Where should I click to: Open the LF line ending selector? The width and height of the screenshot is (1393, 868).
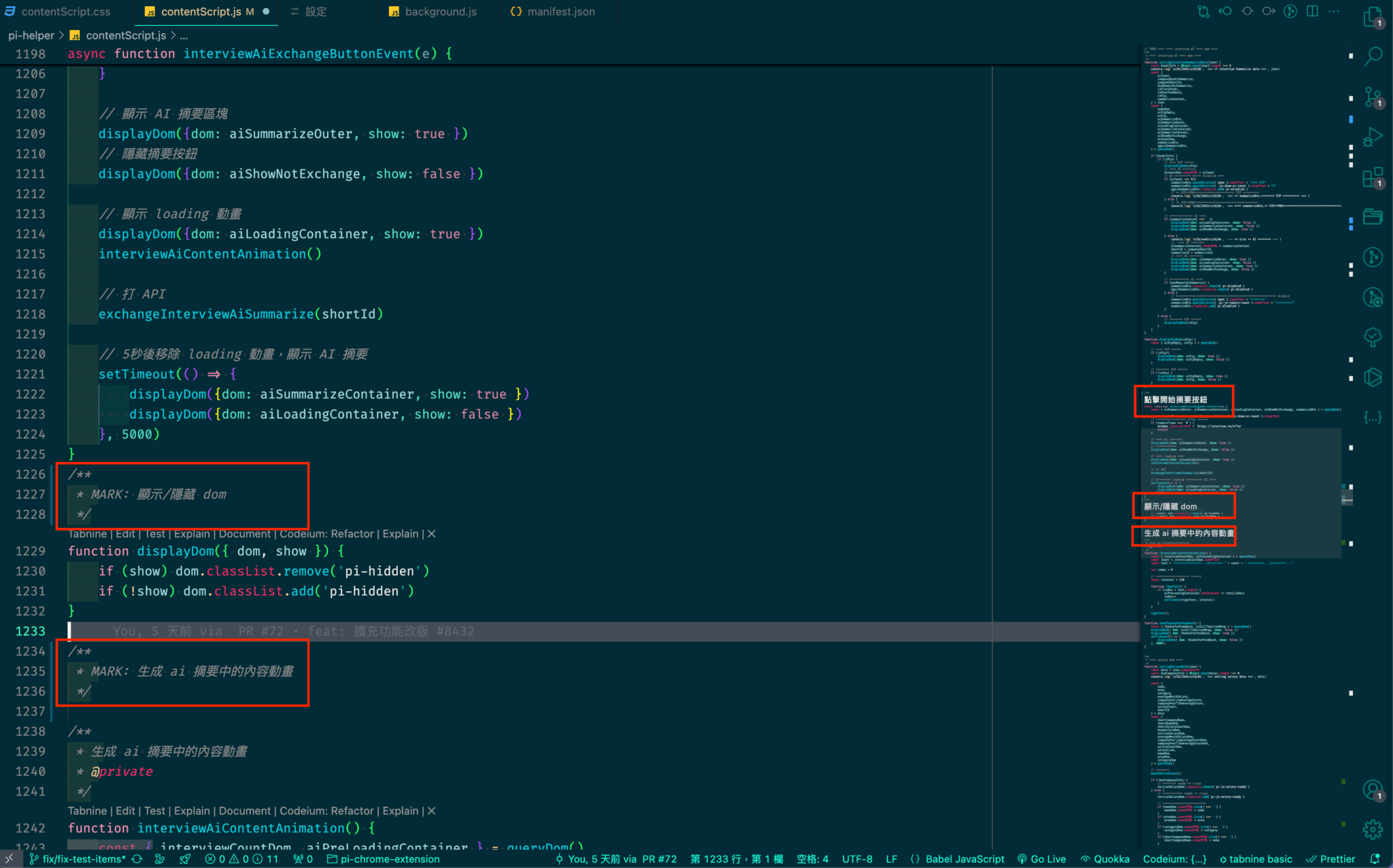pyautogui.click(x=891, y=858)
